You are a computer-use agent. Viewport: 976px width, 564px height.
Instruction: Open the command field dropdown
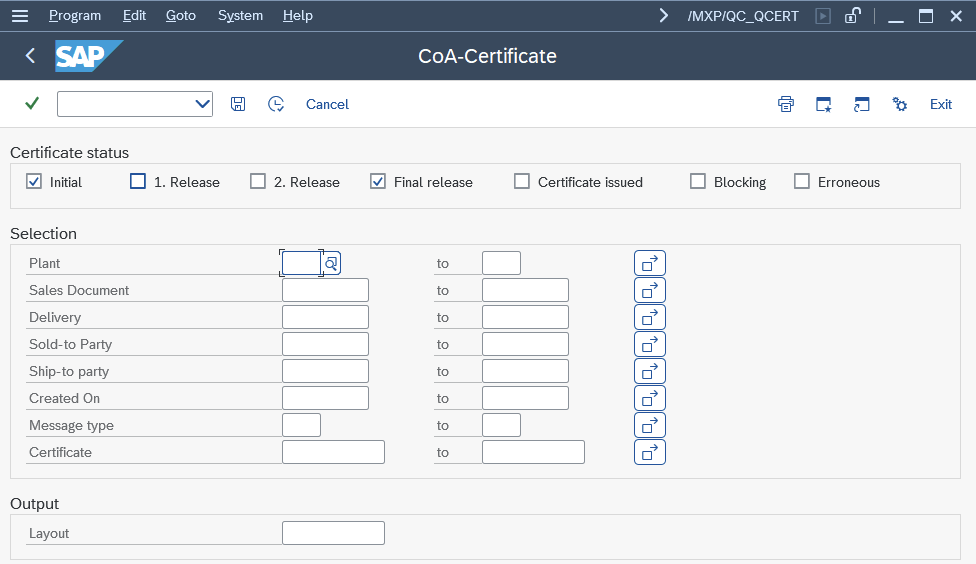click(x=202, y=104)
